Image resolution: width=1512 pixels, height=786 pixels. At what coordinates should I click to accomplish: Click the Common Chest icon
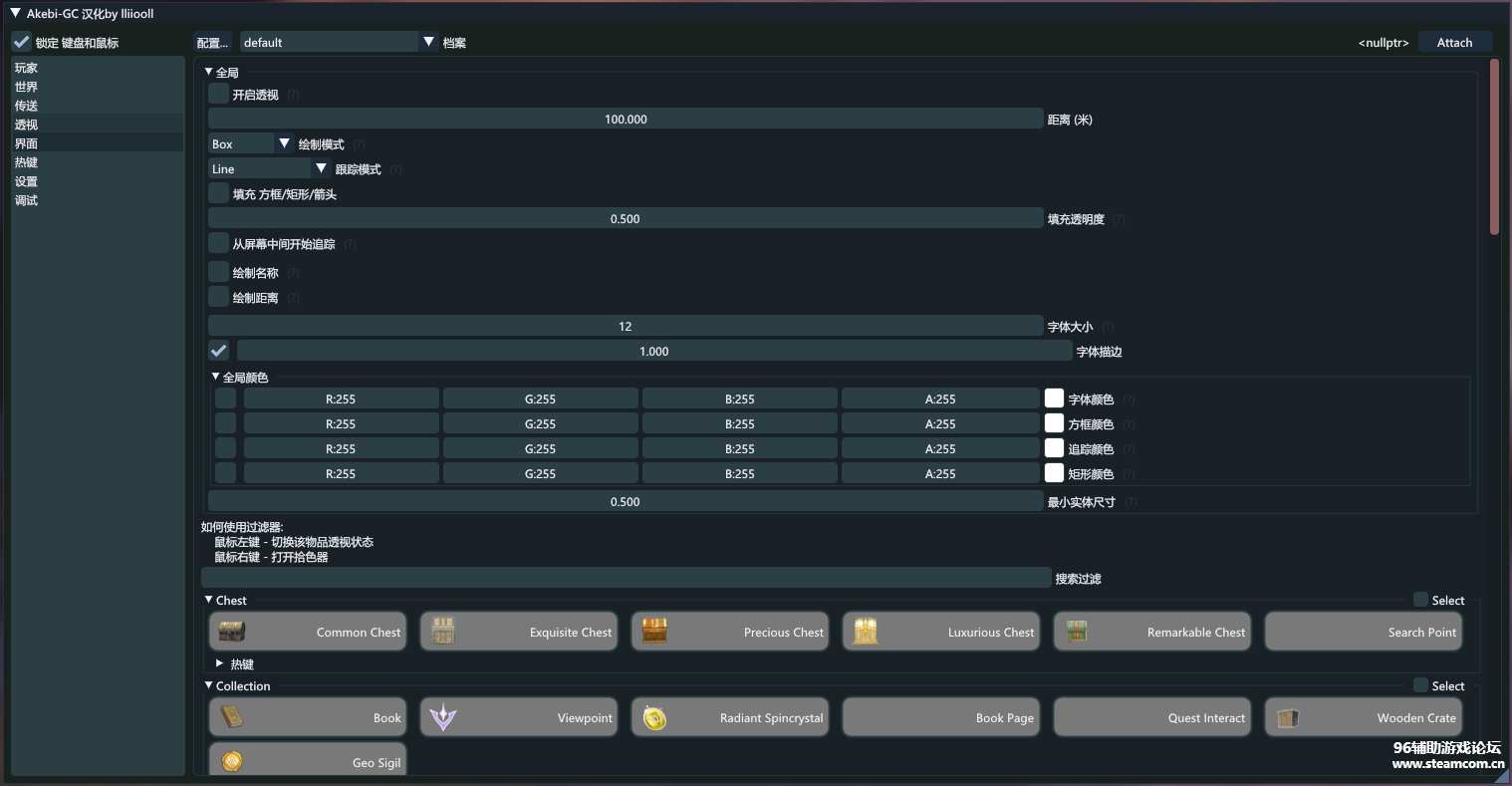coord(232,632)
